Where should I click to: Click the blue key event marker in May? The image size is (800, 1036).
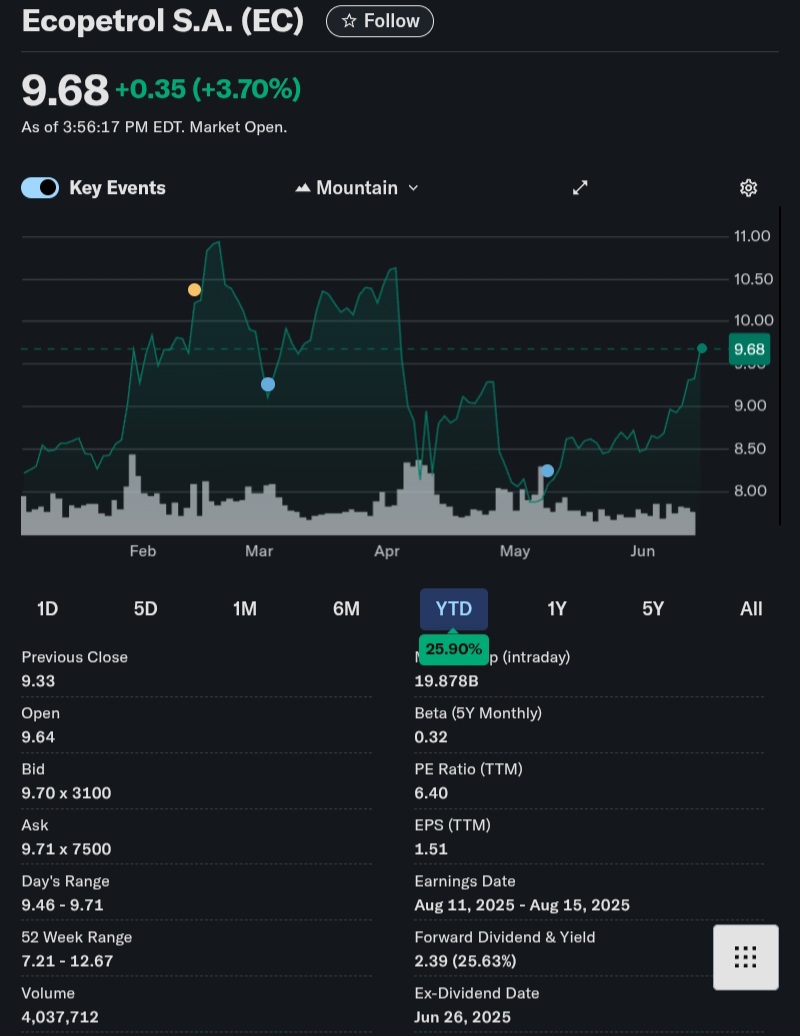tap(547, 470)
